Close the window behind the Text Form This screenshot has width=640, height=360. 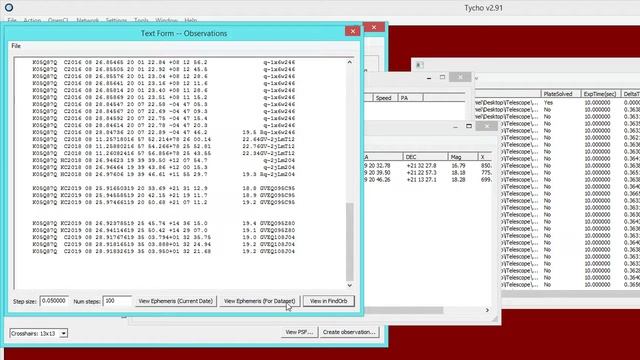(374, 27)
